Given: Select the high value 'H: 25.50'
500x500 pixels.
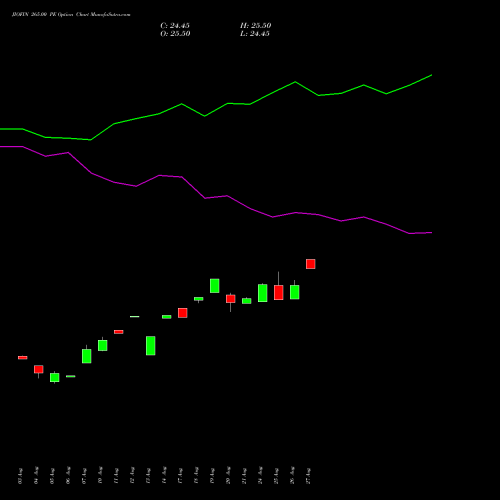Looking at the screenshot, I should [x=256, y=26].
